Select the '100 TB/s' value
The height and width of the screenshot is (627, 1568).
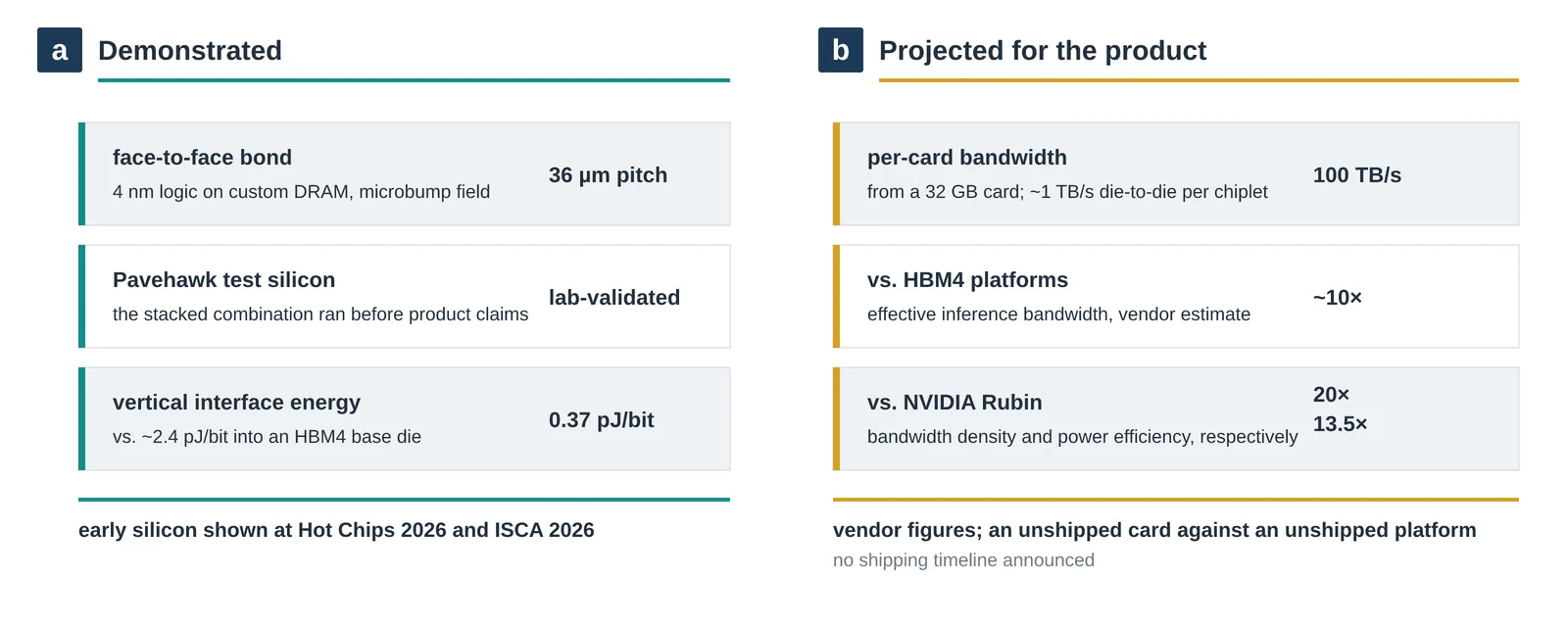(x=1357, y=175)
